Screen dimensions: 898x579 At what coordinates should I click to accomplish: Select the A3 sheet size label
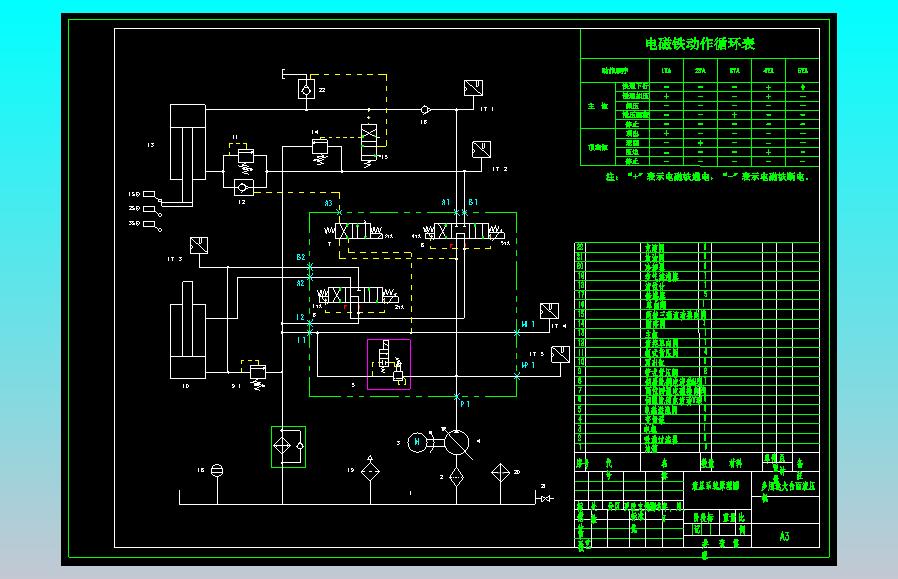click(x=785, y=536)
